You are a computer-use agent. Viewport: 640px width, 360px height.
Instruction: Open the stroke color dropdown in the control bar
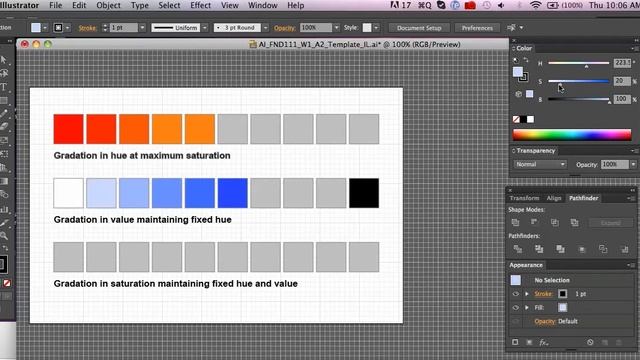click(67, 28)
